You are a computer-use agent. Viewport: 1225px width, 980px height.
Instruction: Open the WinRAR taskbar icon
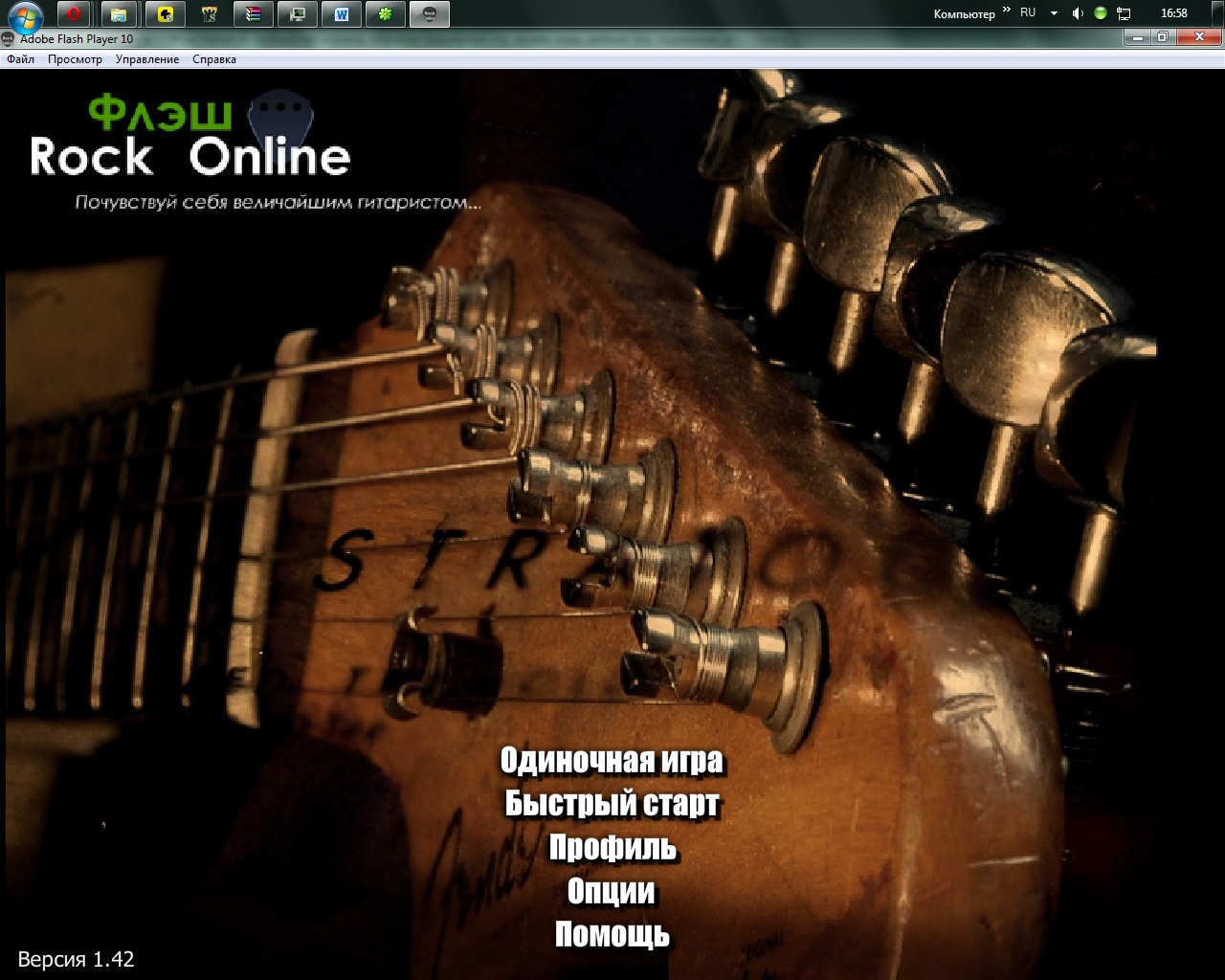pos(254,14)
